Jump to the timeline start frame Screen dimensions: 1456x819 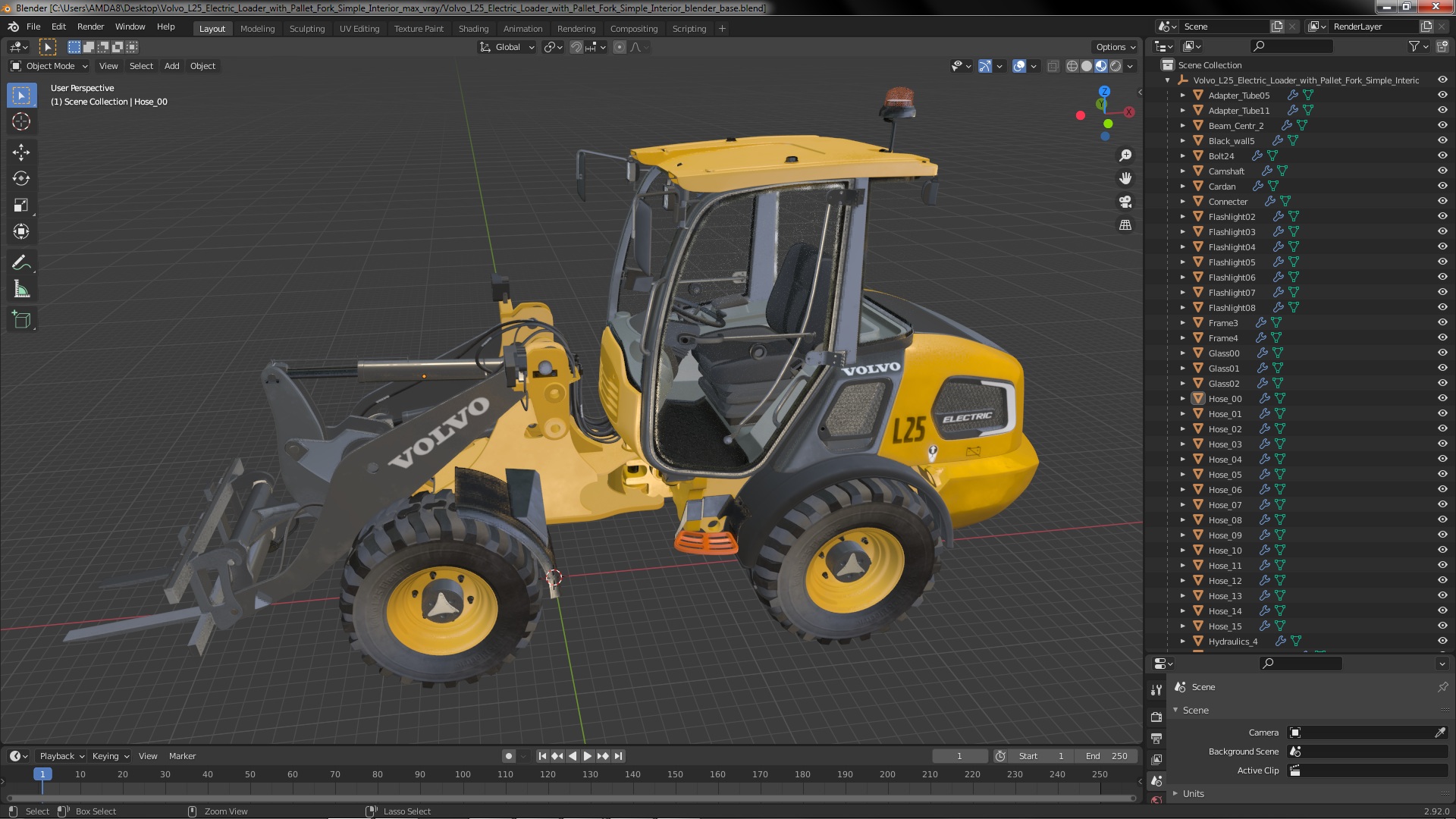[542, 756]
